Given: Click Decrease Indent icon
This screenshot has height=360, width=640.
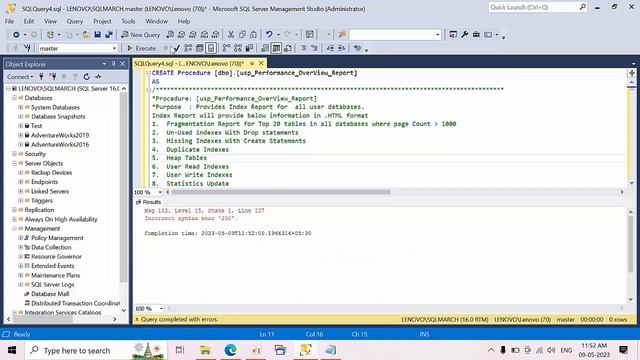Looking at the screenshot, I should pyautogui.click(x=330, y=48).
